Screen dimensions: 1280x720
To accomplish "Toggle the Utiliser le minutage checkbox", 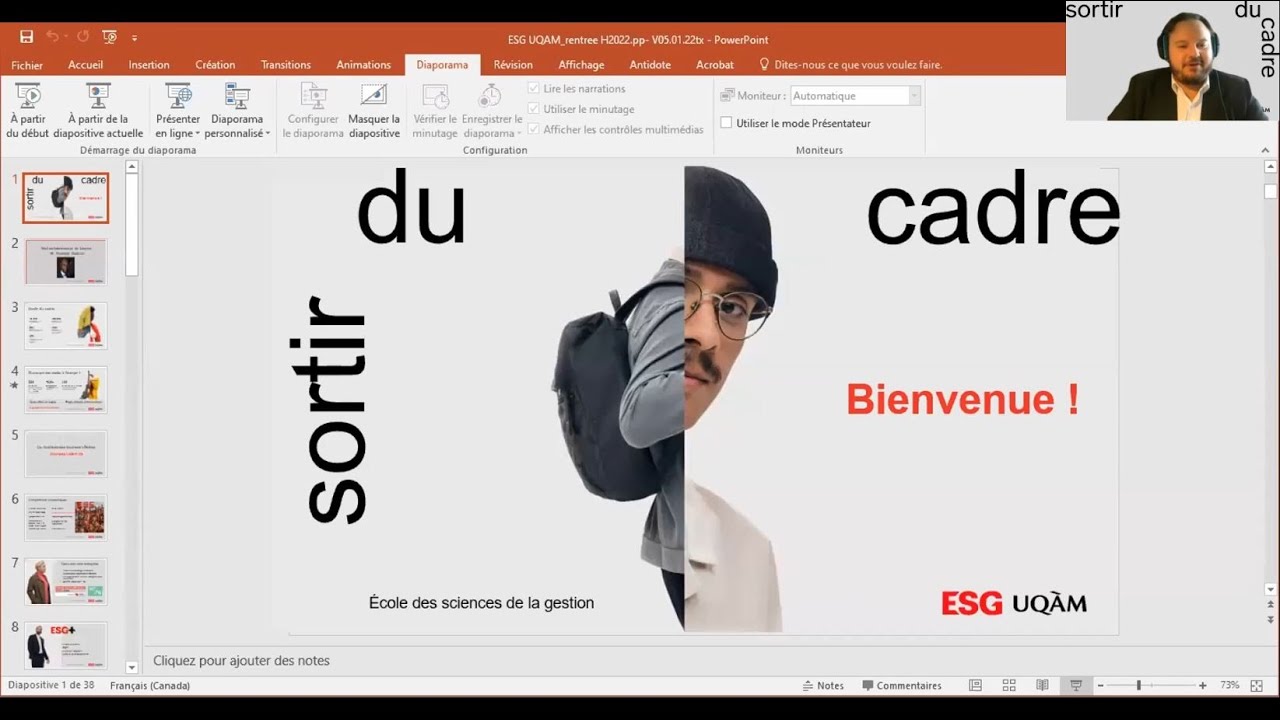I will coord(533,109).
